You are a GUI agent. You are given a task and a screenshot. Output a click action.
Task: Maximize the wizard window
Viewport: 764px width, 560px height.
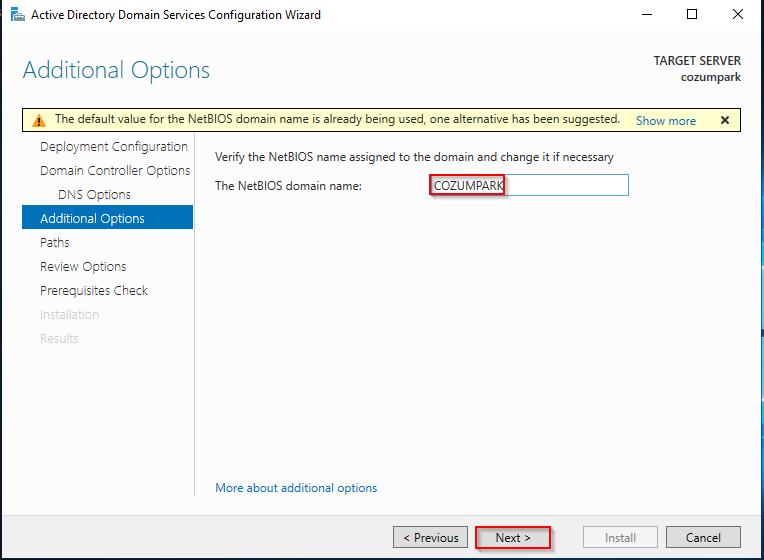(692, 15)
